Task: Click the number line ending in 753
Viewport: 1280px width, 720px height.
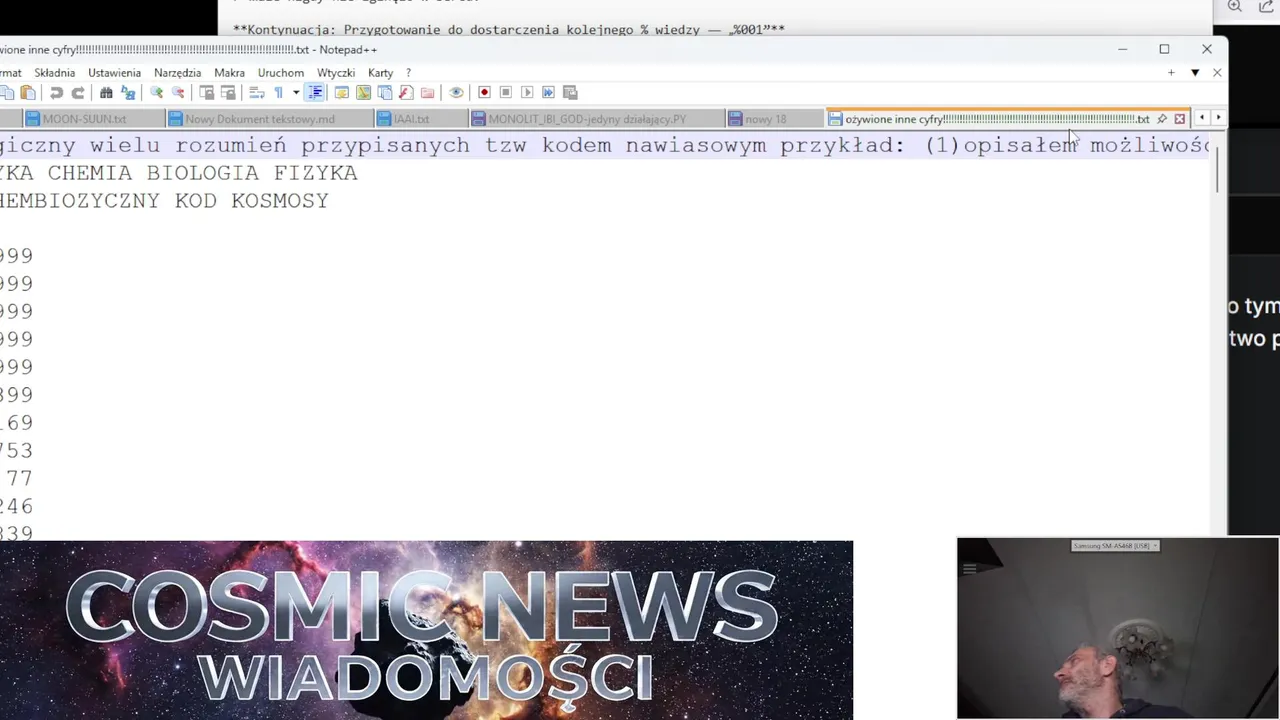Action: (17, 451)
